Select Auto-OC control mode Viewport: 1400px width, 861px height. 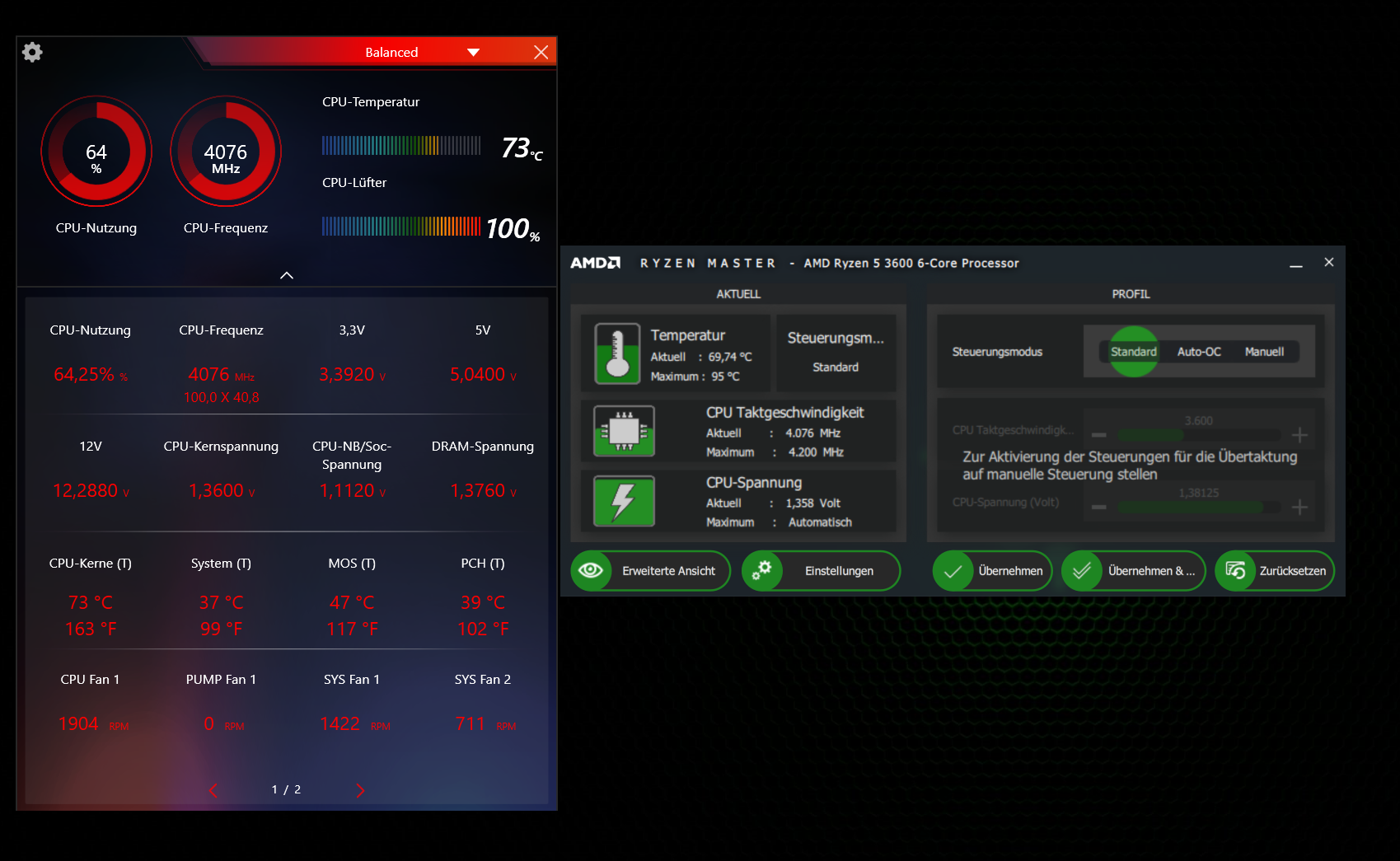click(x=1199, y=352)
